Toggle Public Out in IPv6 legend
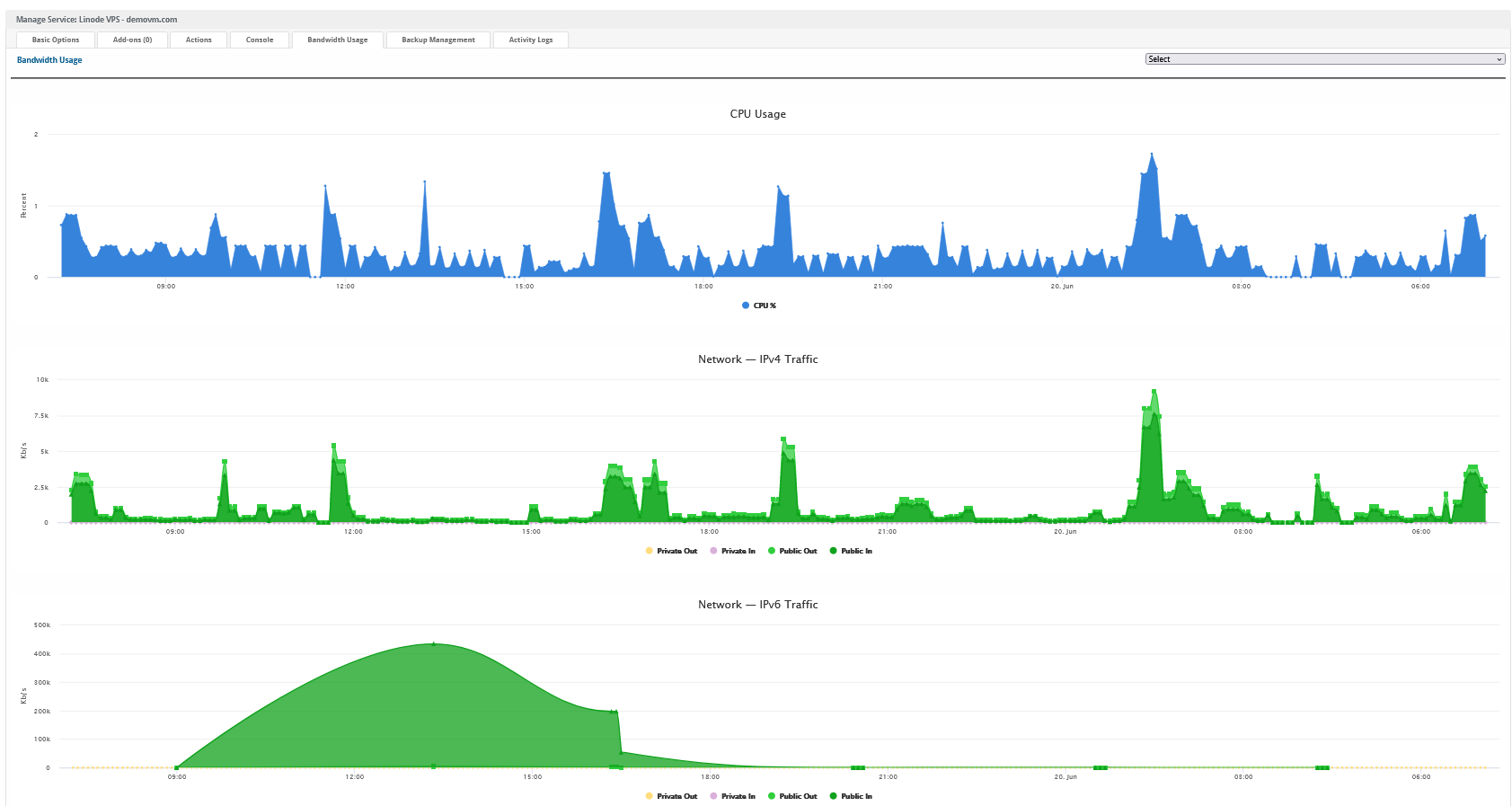The width and height of the screenshot is (1512, 806). pos(792,796)
